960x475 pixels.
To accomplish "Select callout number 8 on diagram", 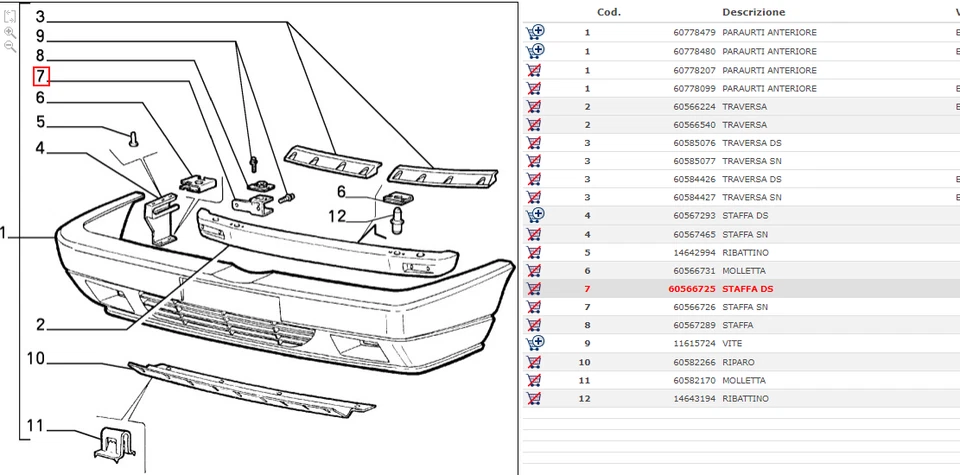I will click(x=40, y=56).
